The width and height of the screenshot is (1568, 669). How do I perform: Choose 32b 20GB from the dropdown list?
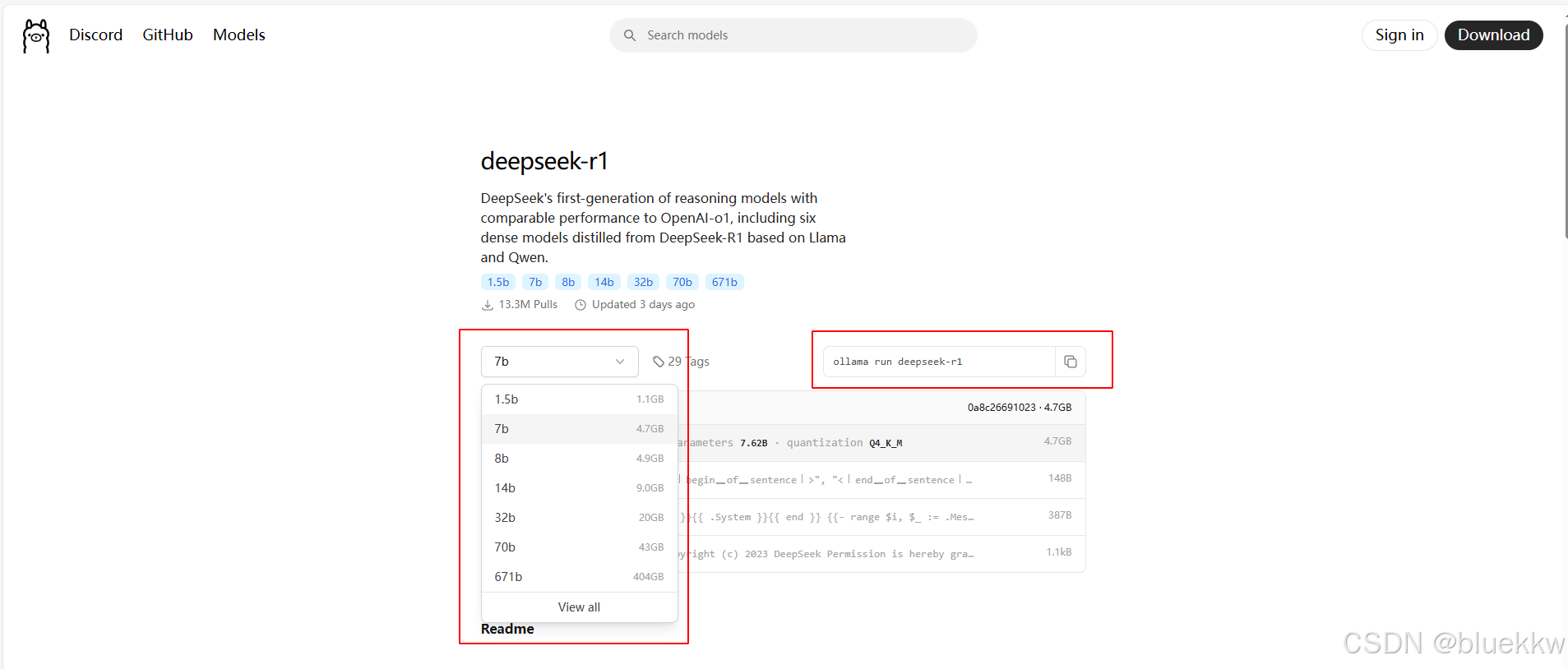(580, 518)
